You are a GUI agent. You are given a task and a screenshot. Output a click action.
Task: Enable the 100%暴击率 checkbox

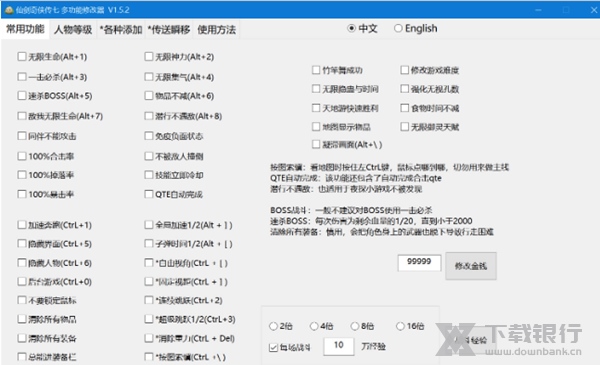click(22, 194)
